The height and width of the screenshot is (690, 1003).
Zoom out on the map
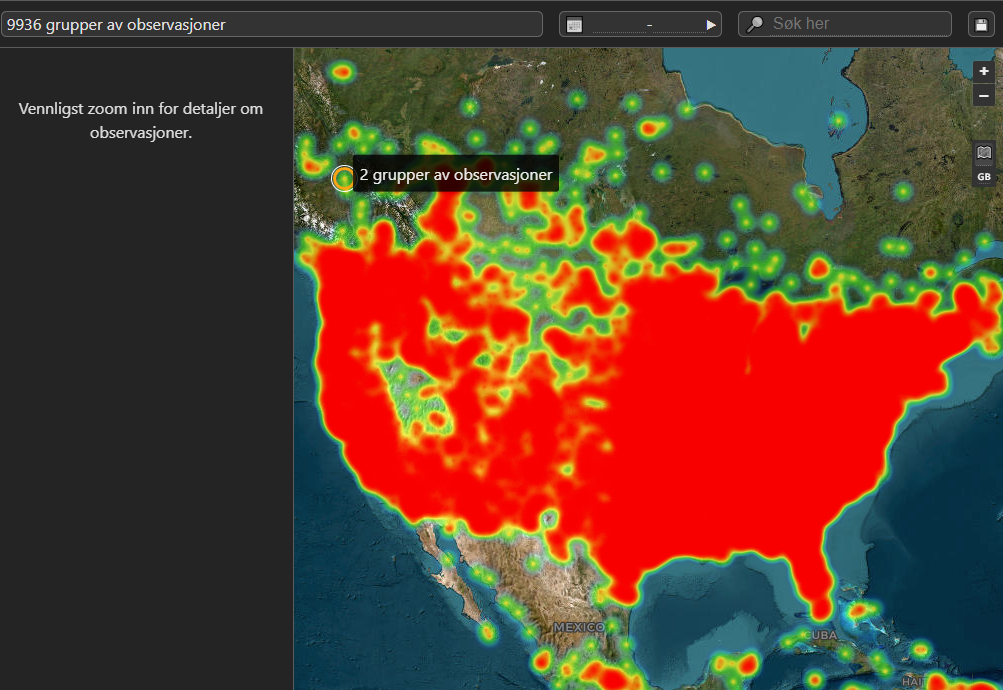984,96
